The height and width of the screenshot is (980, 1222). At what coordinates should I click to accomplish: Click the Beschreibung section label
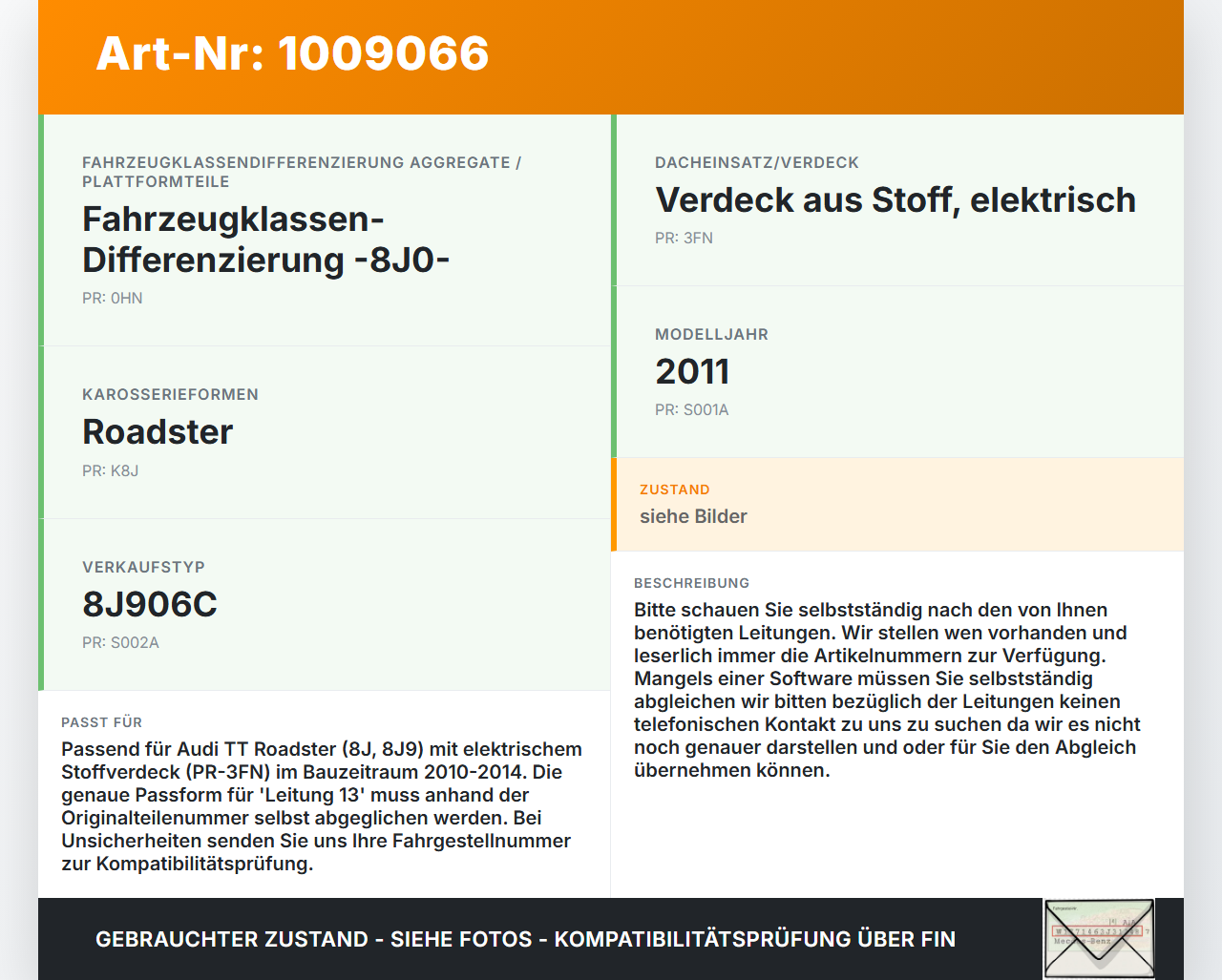pyautogui.click(x=692, y=583)
